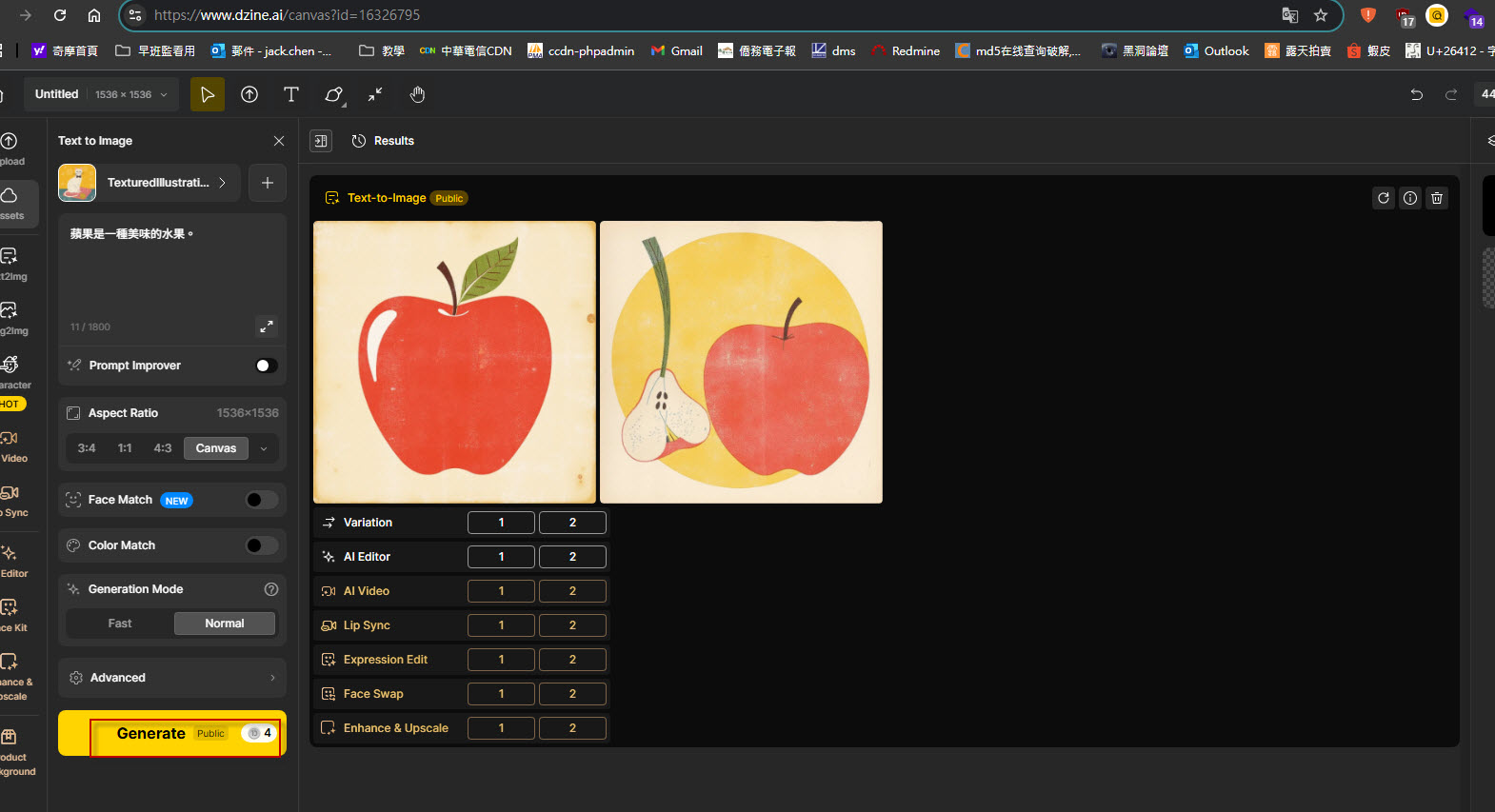The height and width of the screenshot is (812, 1495).
Task: Click the Undo arrow icon
Action: tap(1416, 94)
